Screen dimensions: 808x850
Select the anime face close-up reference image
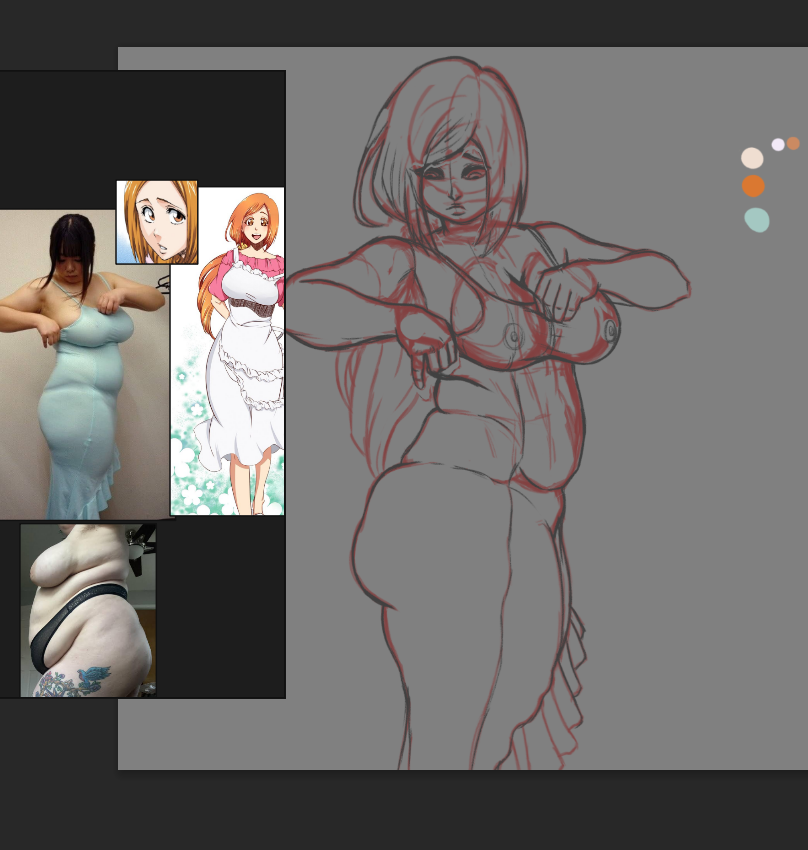pyautogui.click(x=157, y=222)
